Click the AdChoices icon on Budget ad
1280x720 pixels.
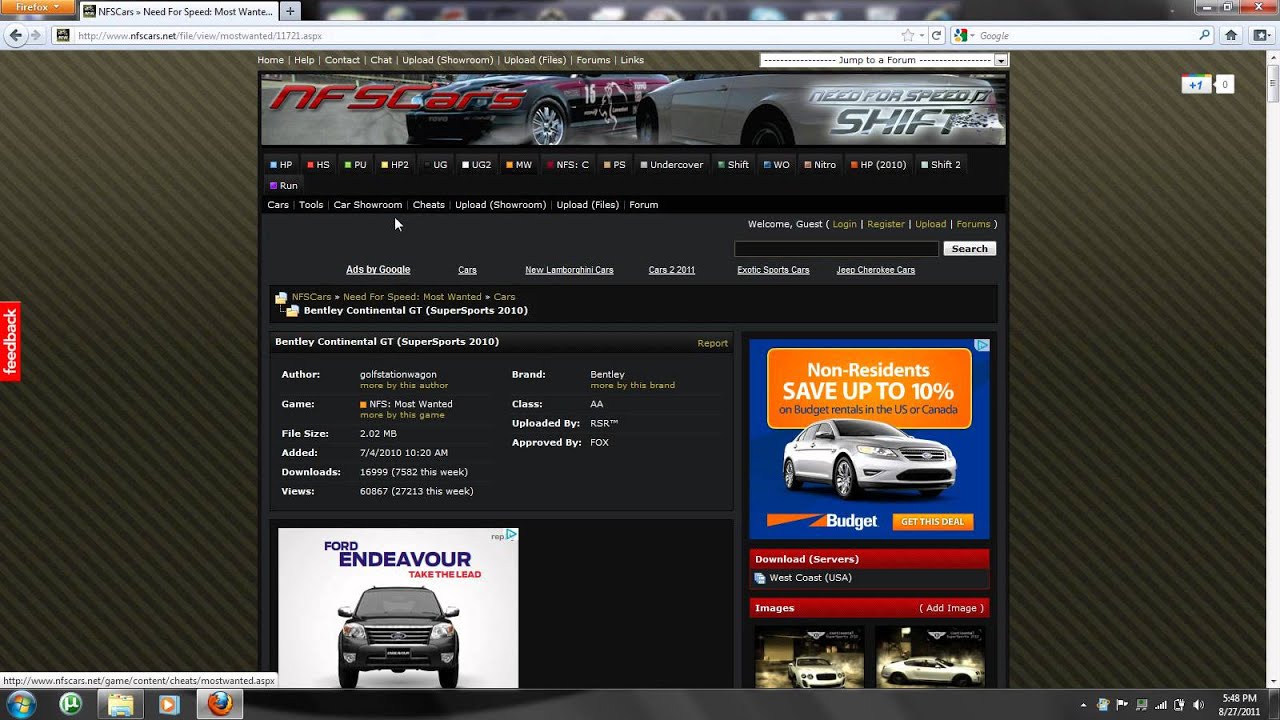(x=982, y=345)
